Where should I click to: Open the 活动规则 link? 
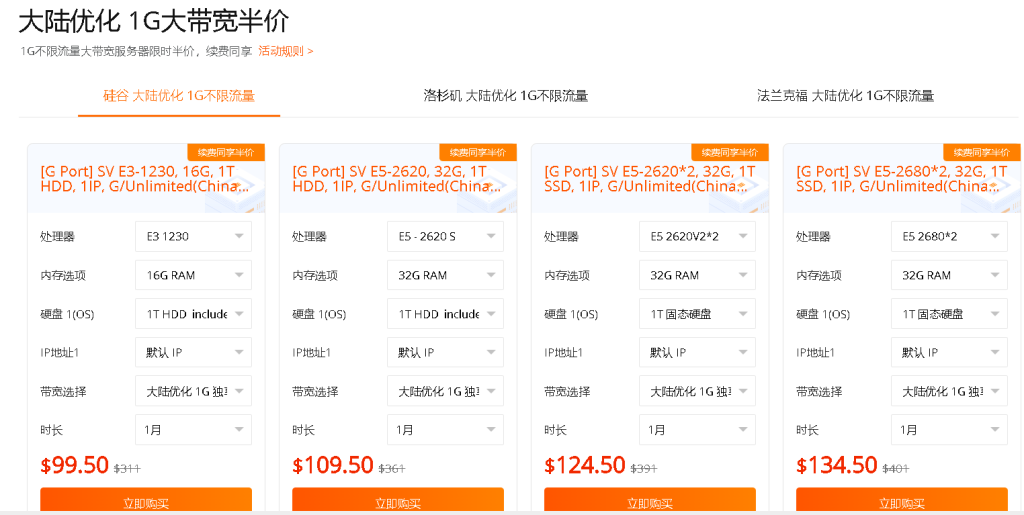[x=285, y=51]
